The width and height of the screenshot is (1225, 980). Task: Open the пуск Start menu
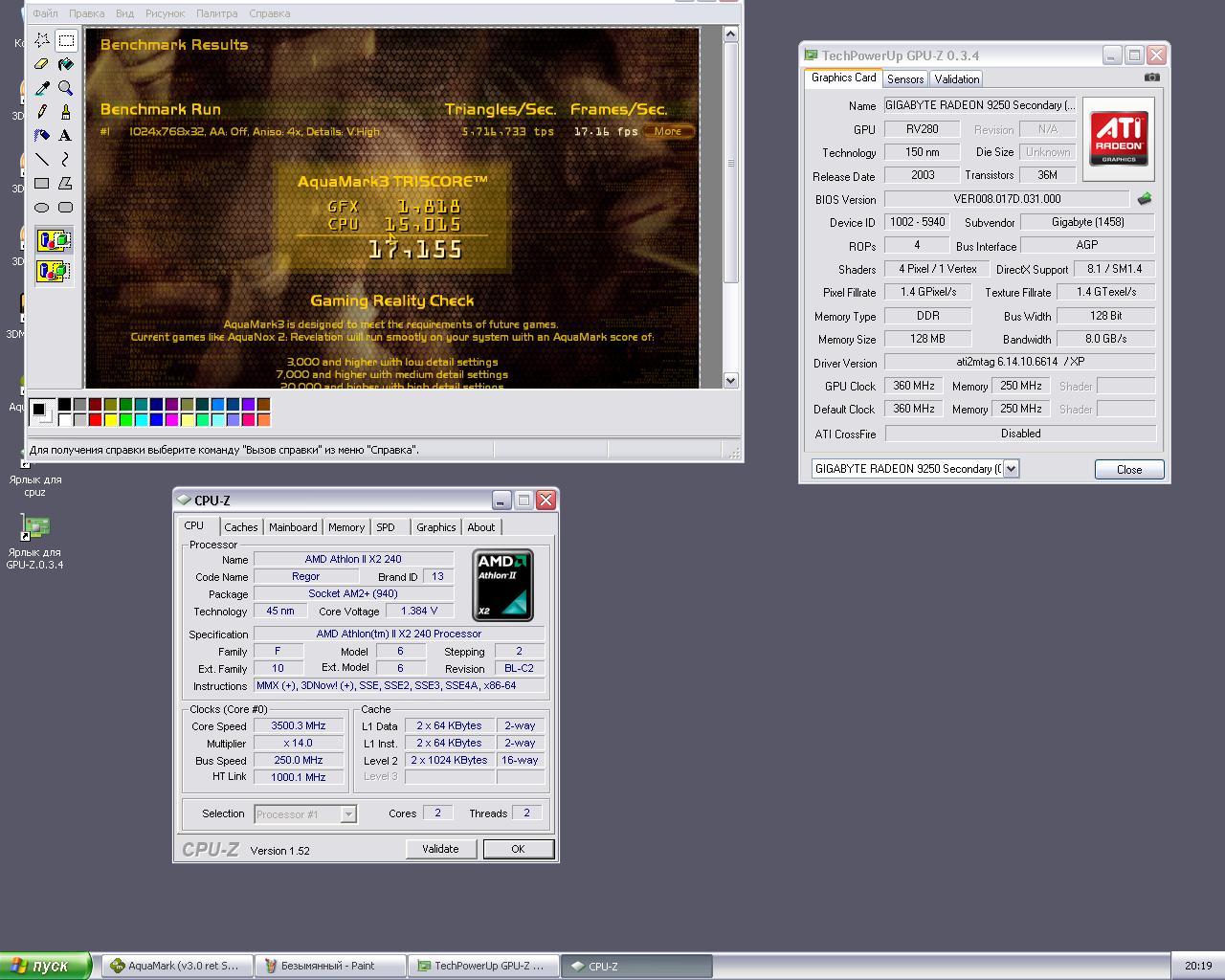point(46,966)
